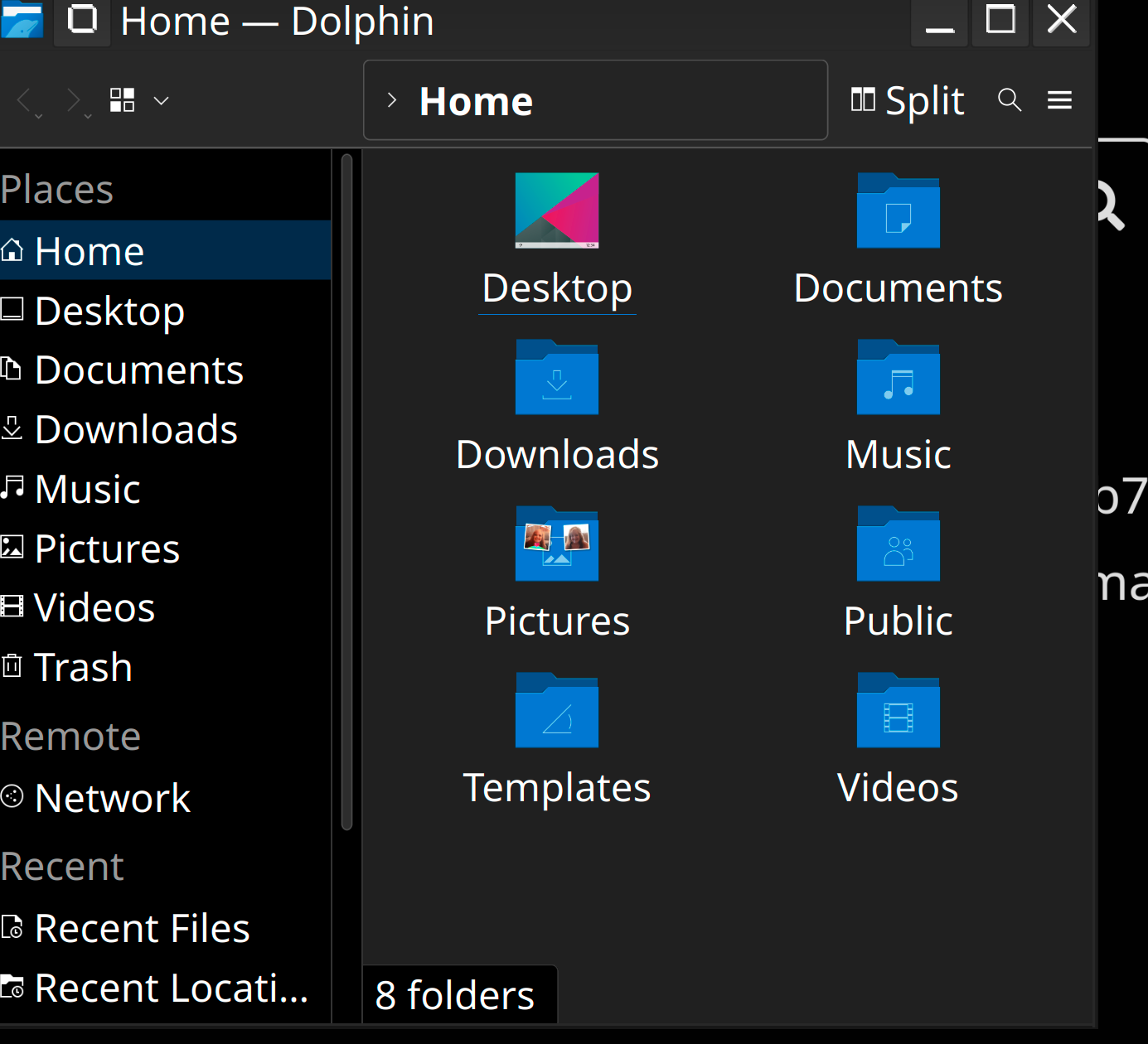Open the Templates folder icon
The height and width of the screenshot is (1044, 1148).
point(556,712)
